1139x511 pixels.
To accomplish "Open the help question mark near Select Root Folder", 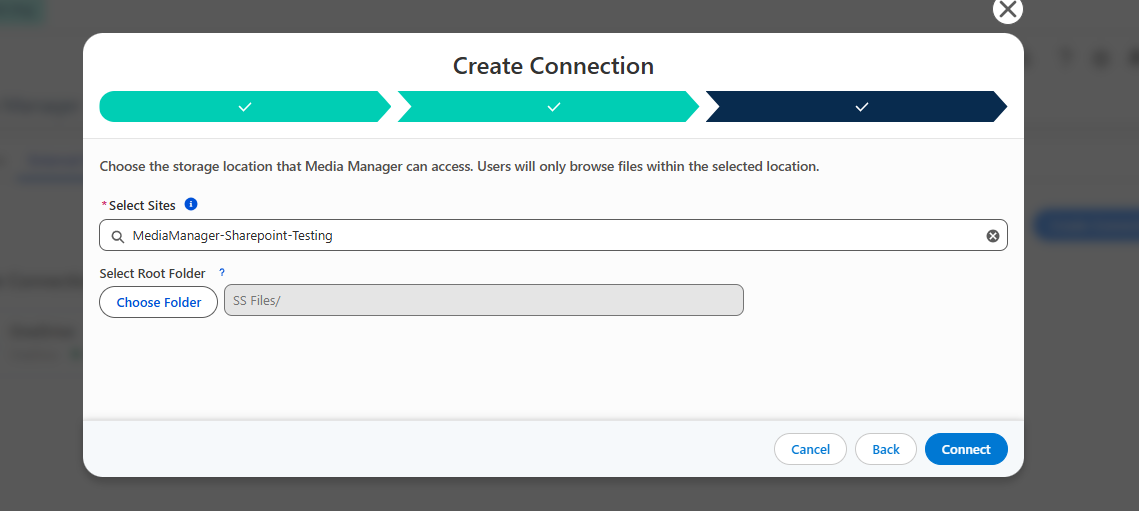I will pyautogui.click(x=222, y=273).
